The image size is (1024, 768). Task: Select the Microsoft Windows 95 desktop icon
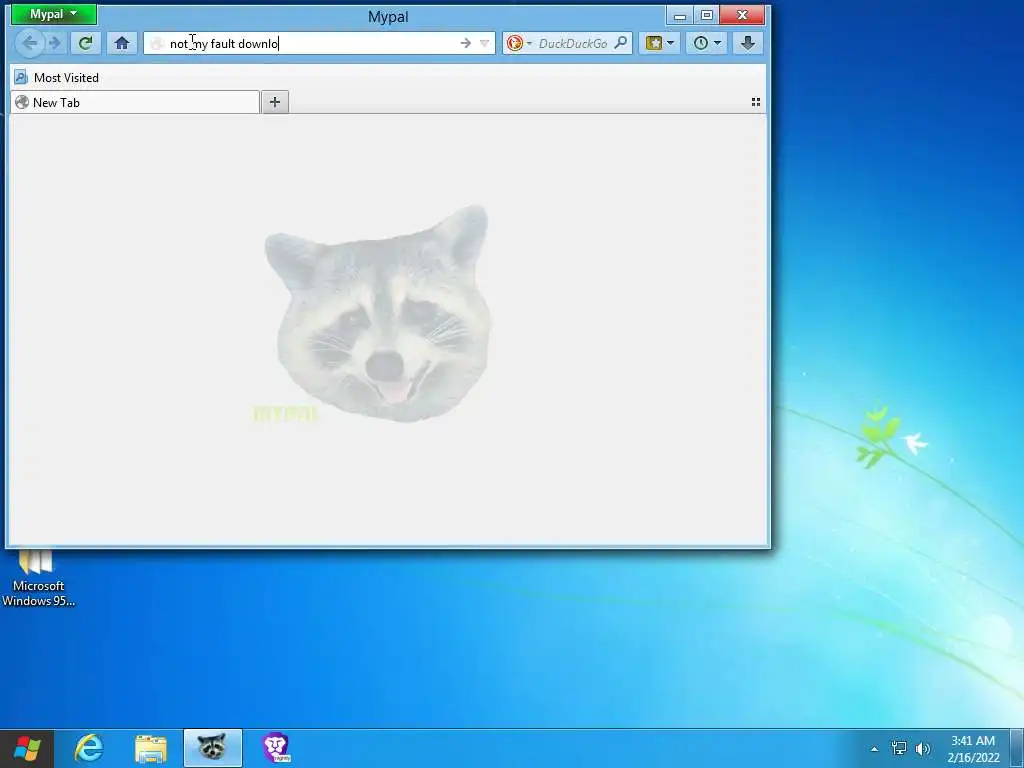(x=38, y=578)
